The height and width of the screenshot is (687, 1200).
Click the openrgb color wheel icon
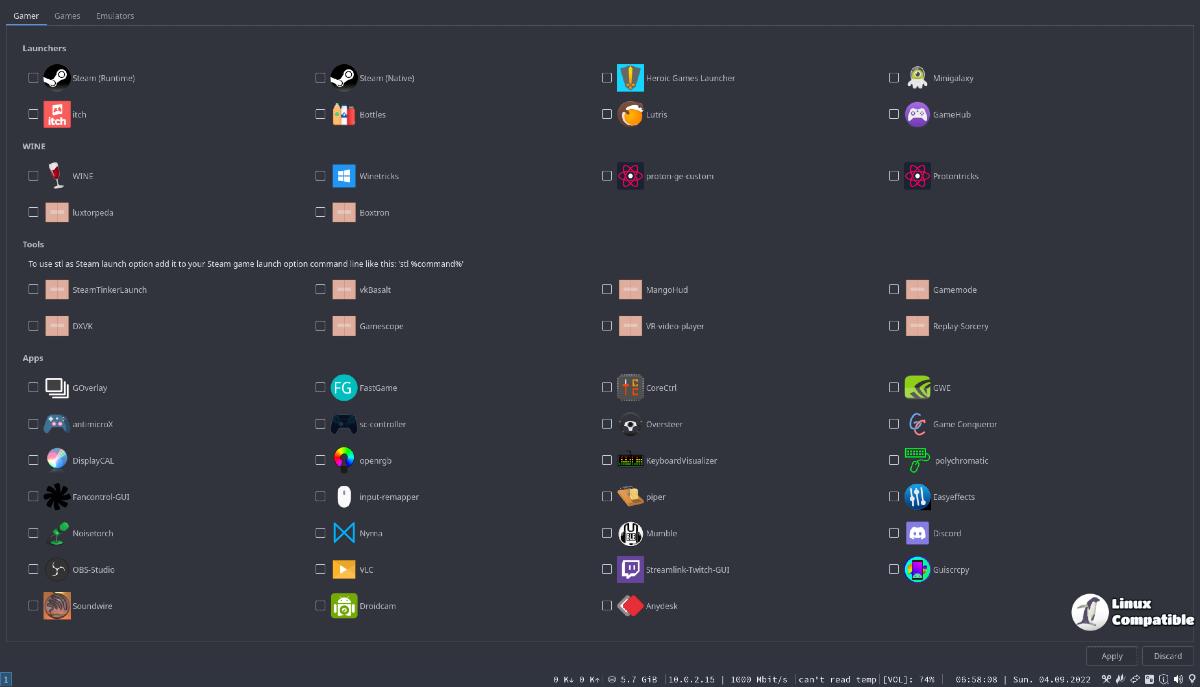click(344, 461)
